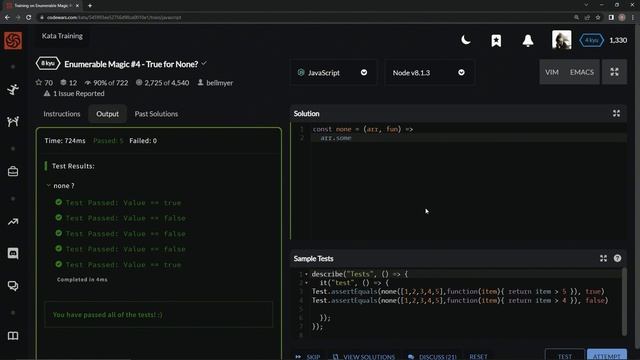Click the 'Completed in 4ms' text
Image resolution: width=640 pixels, height=360 pixels.
click(x=82, y=280)
